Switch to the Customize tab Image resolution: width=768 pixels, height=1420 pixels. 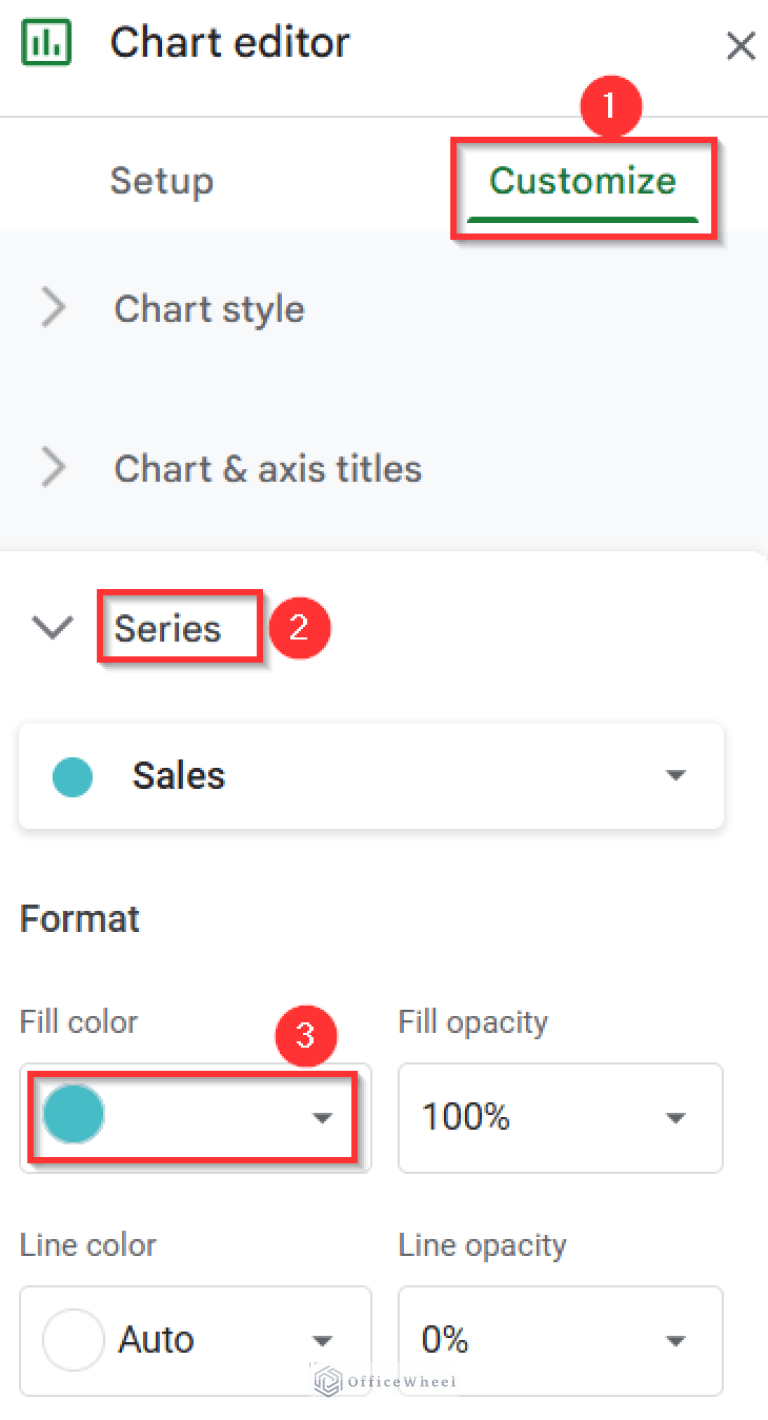tap(583, 181)
